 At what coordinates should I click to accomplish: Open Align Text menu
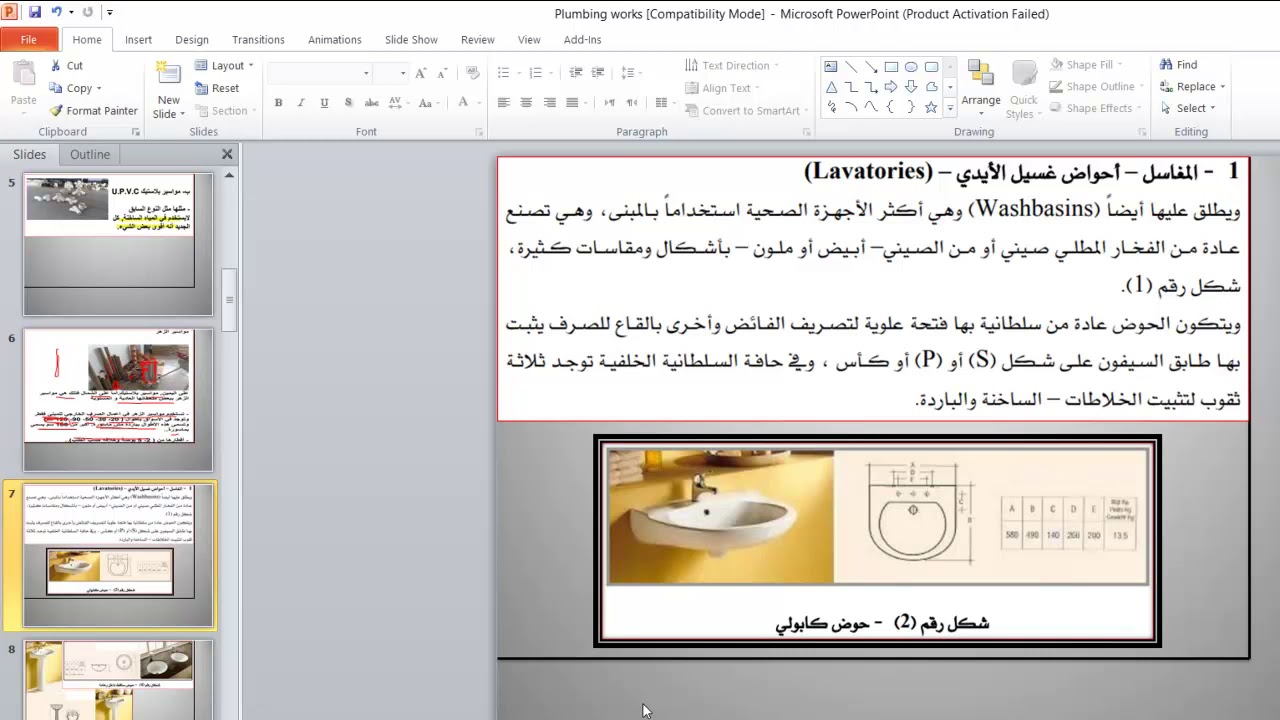point(723,88)
